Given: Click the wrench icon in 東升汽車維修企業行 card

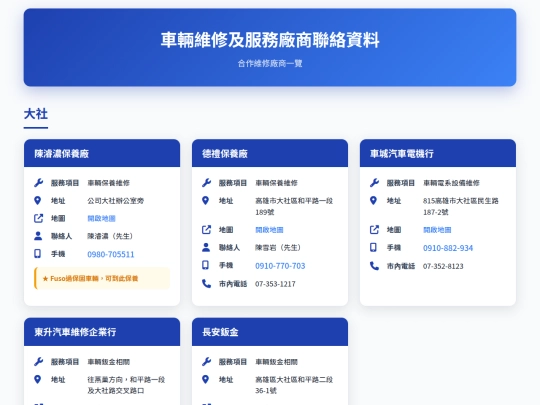Looking at the screenshot, I should coord(38,362).
